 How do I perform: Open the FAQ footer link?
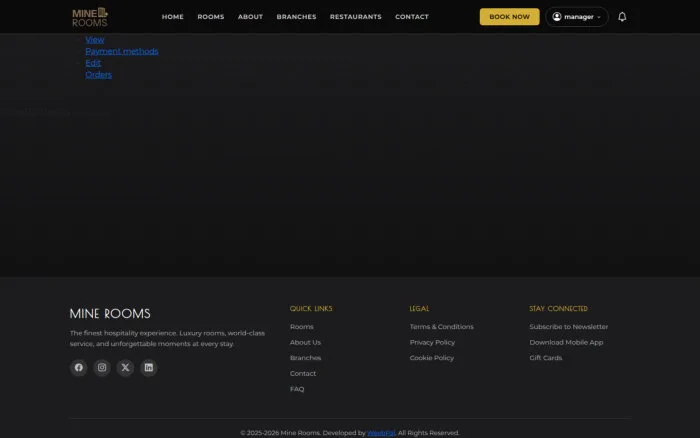pyautogui.click(x=297, y=389)
